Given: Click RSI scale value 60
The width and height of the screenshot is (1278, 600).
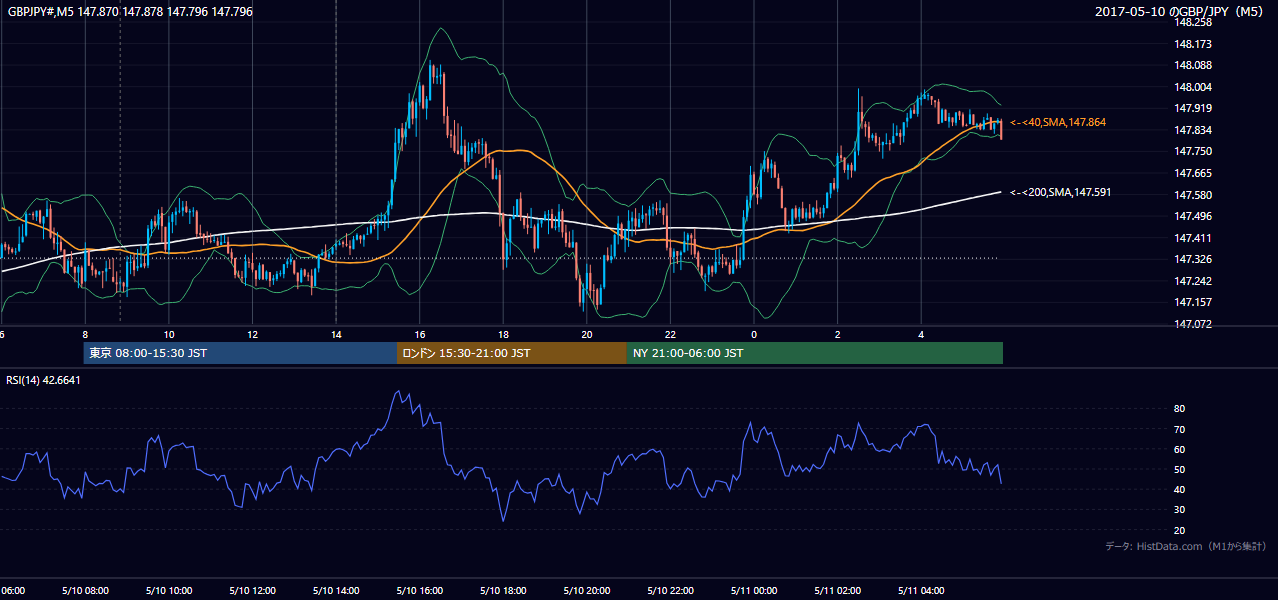Looking at the screenshot, I should coord(1179,449).
